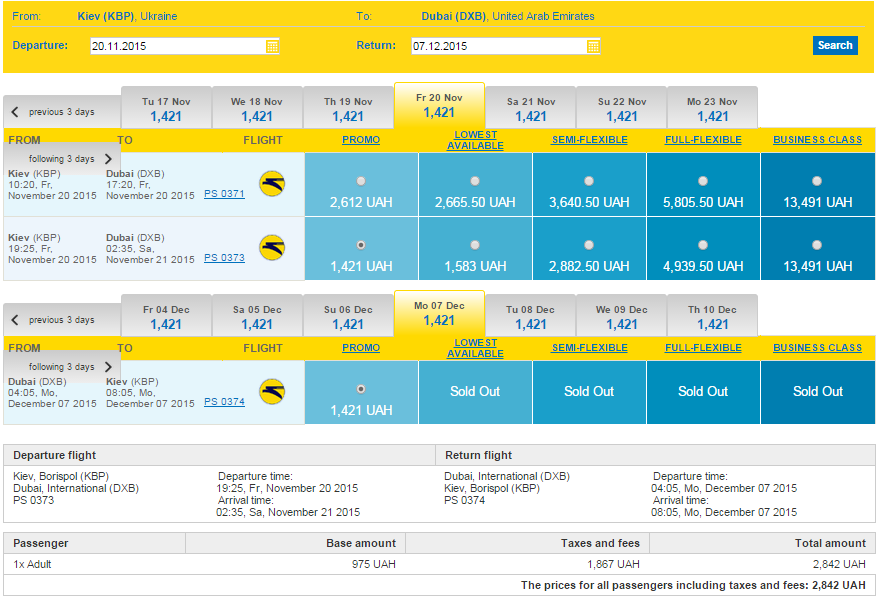Select Business Class fare on PS 0373

(x=817, y=245)
